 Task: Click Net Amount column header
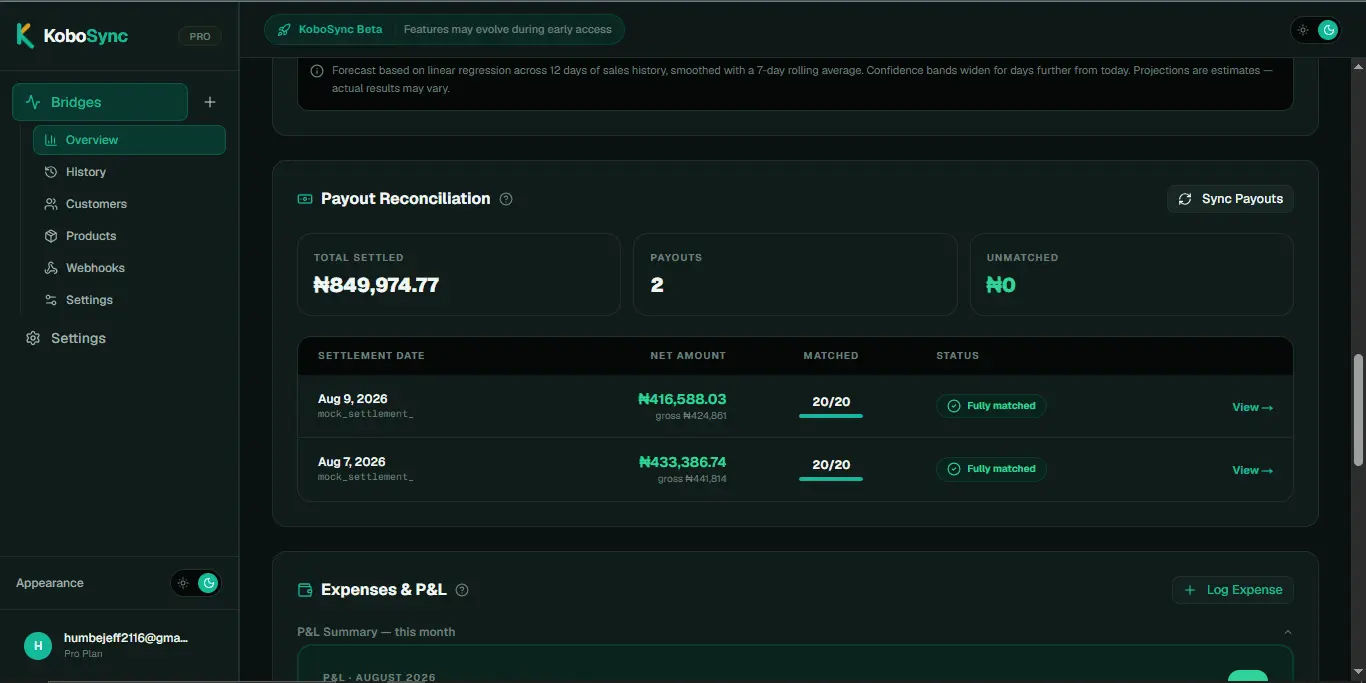(x=688, y=356)
